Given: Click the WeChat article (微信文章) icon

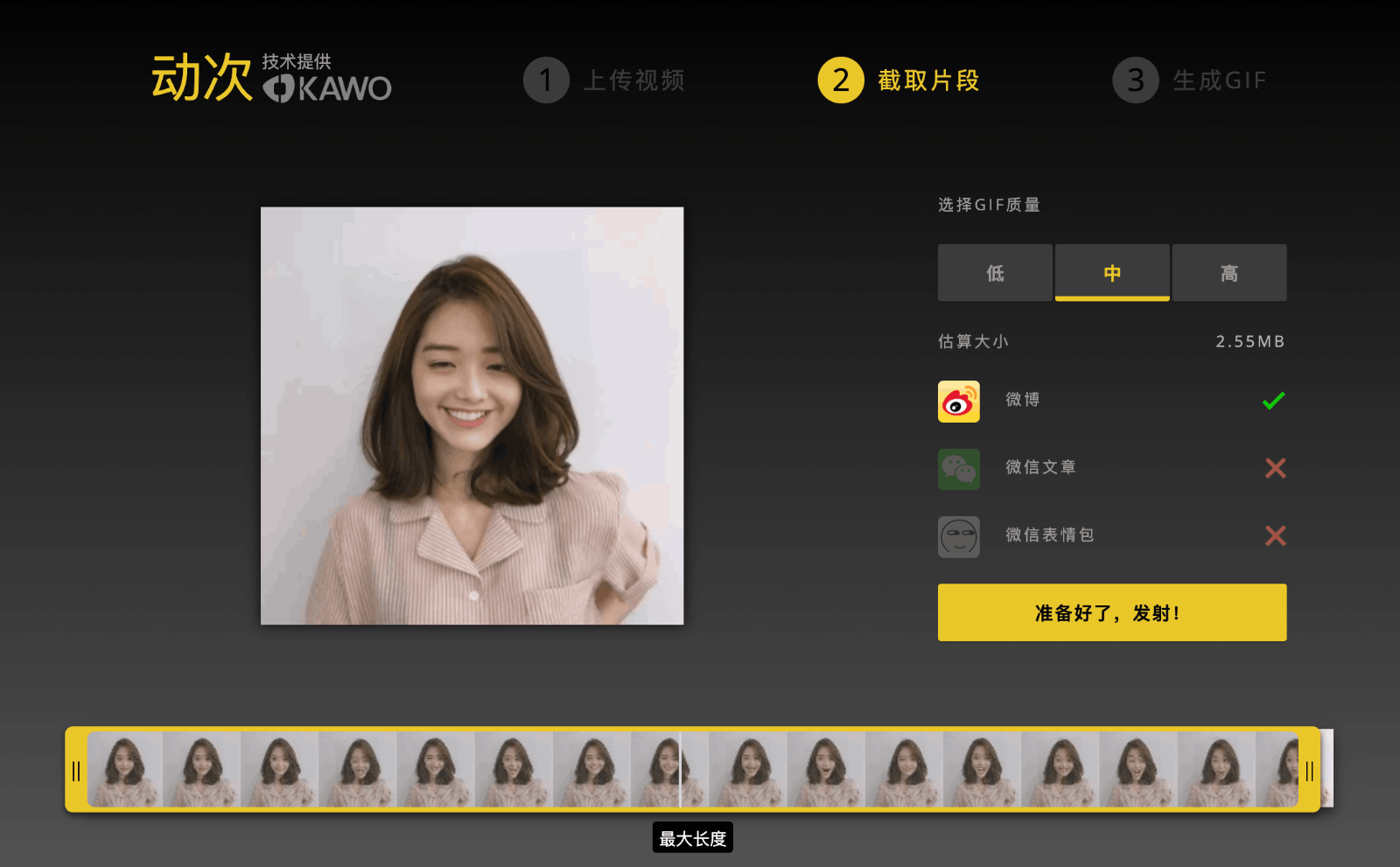Looking at the screenshot, I should tap(958, 469).
